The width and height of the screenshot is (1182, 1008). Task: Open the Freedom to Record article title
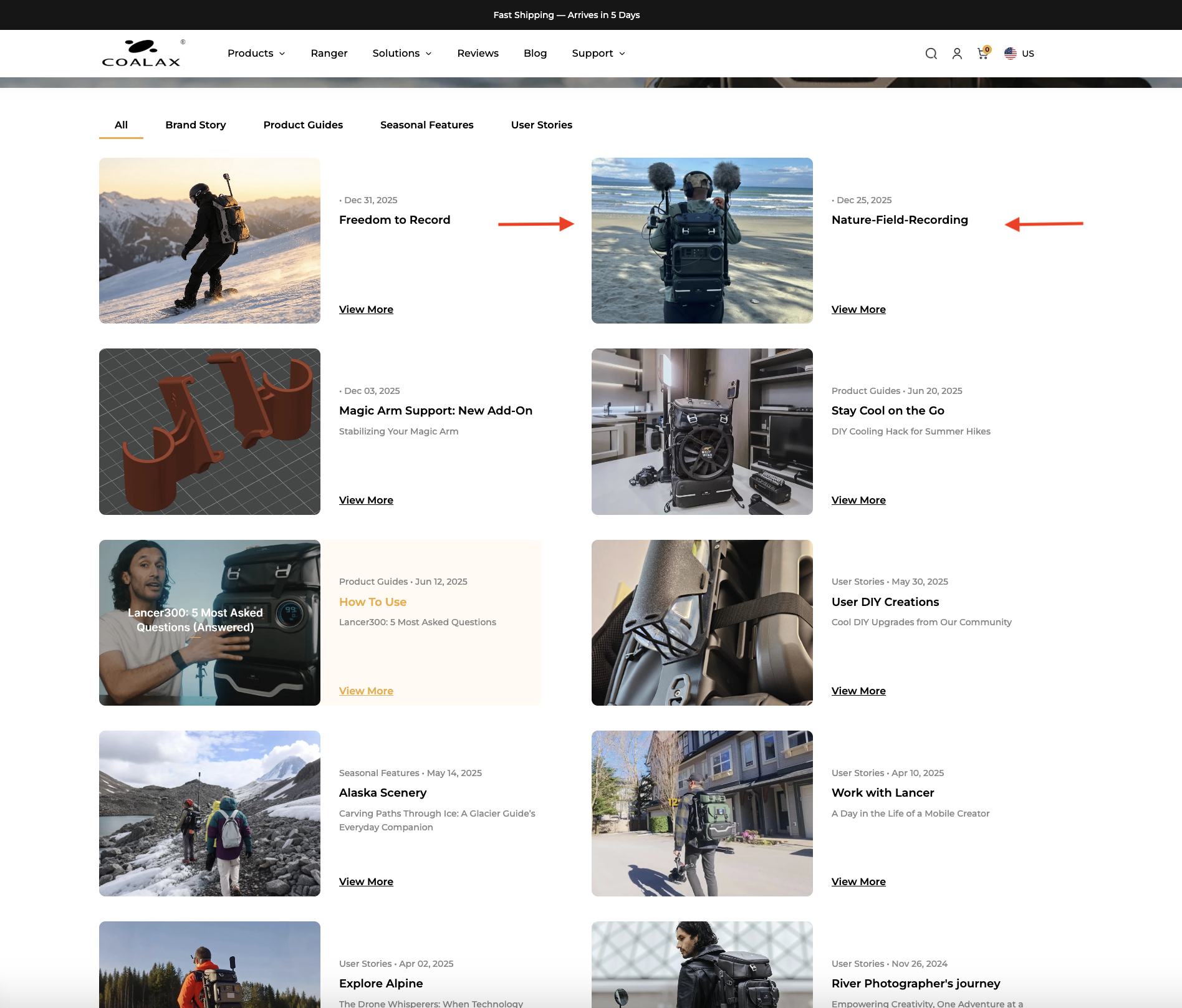coord(395,219)
